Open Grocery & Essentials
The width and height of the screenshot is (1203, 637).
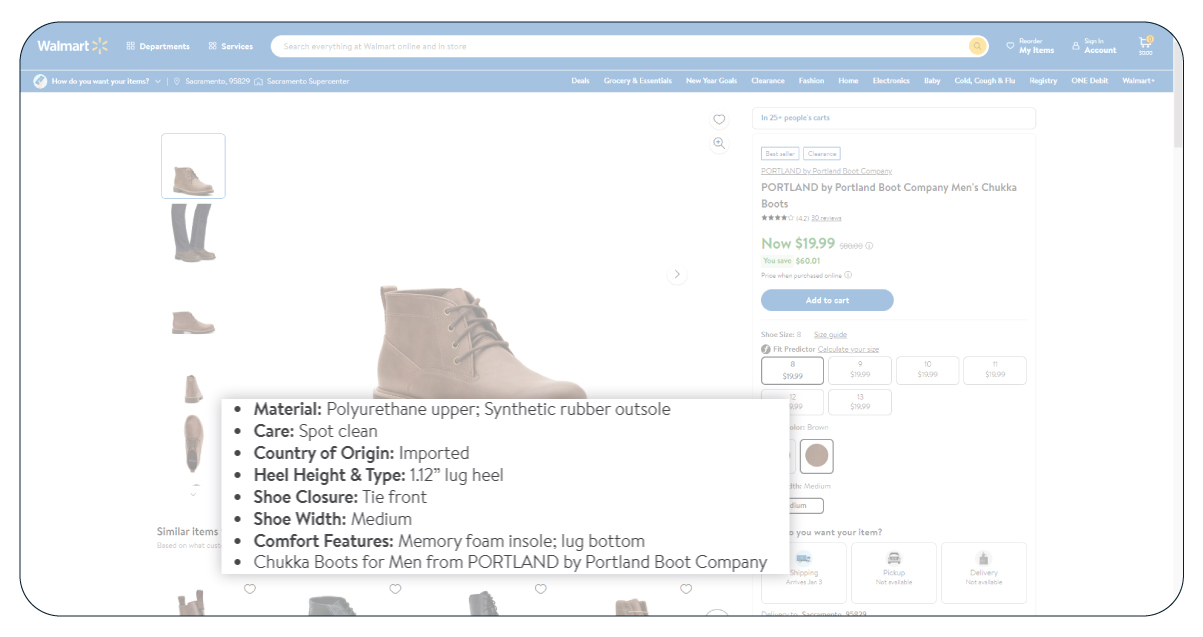[x=638, y=81]
